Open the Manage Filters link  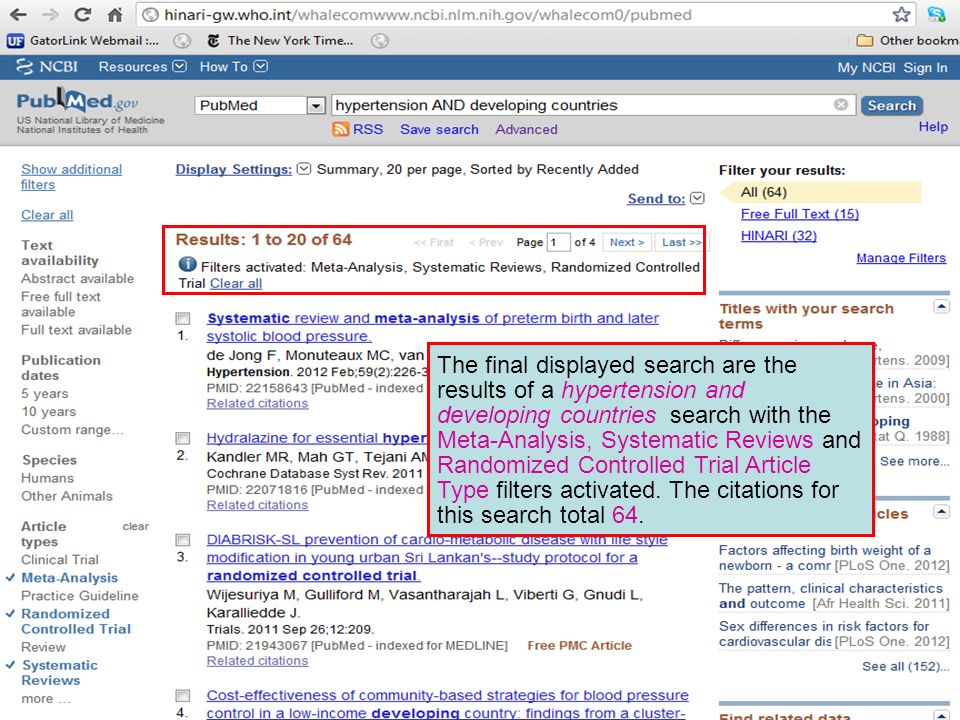(x=901, y=258)
